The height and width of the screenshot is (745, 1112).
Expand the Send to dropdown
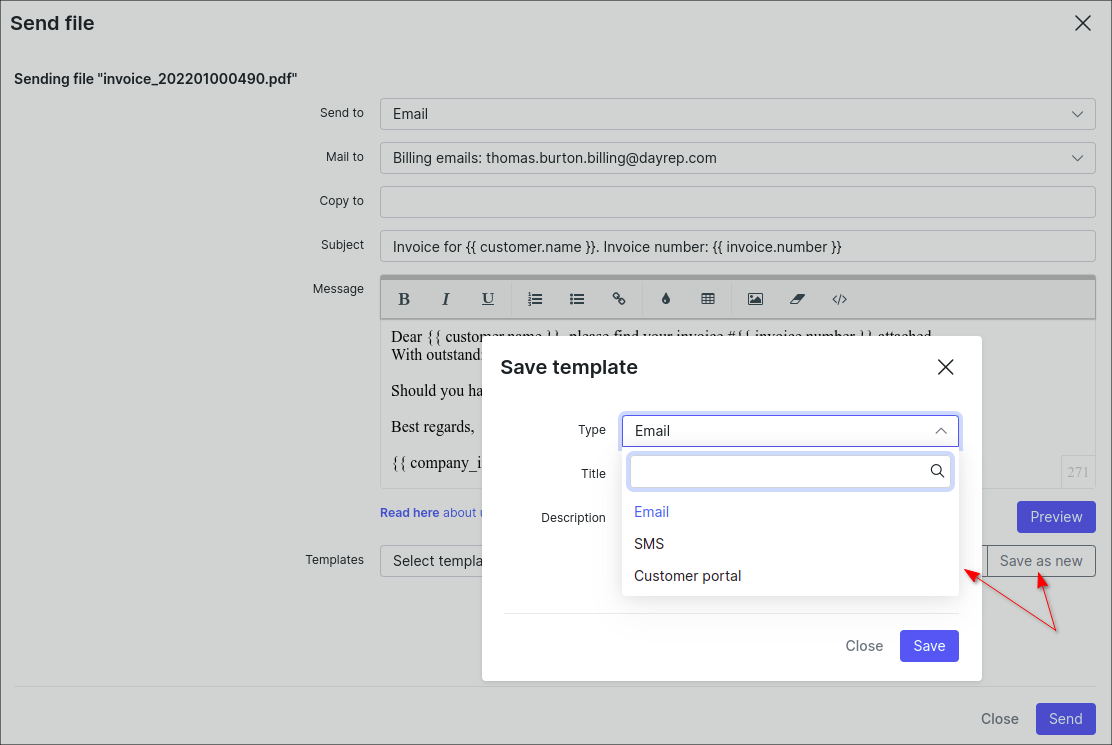(x=738, y=114)
